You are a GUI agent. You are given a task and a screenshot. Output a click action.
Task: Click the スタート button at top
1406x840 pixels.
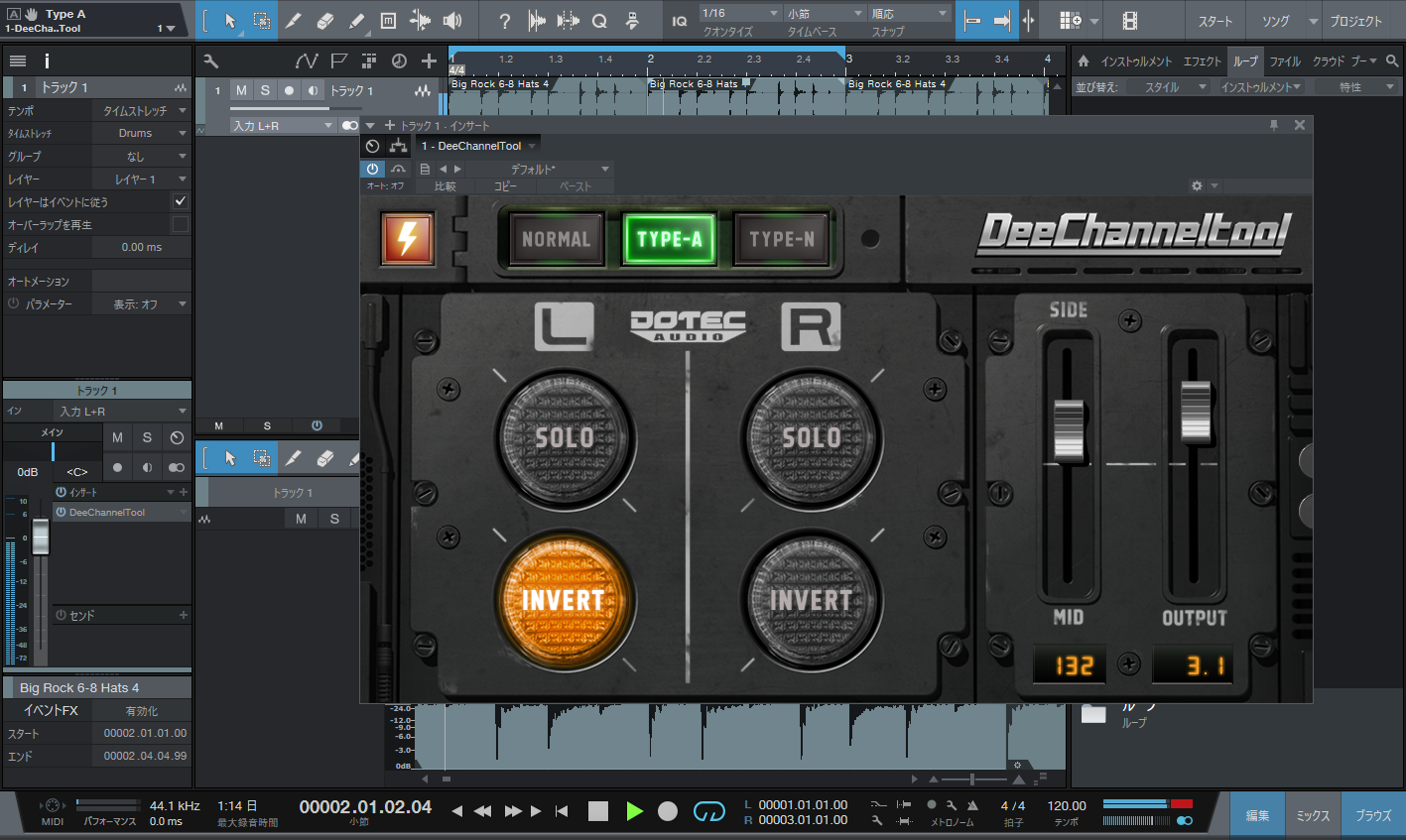(x=1214, y=21)
